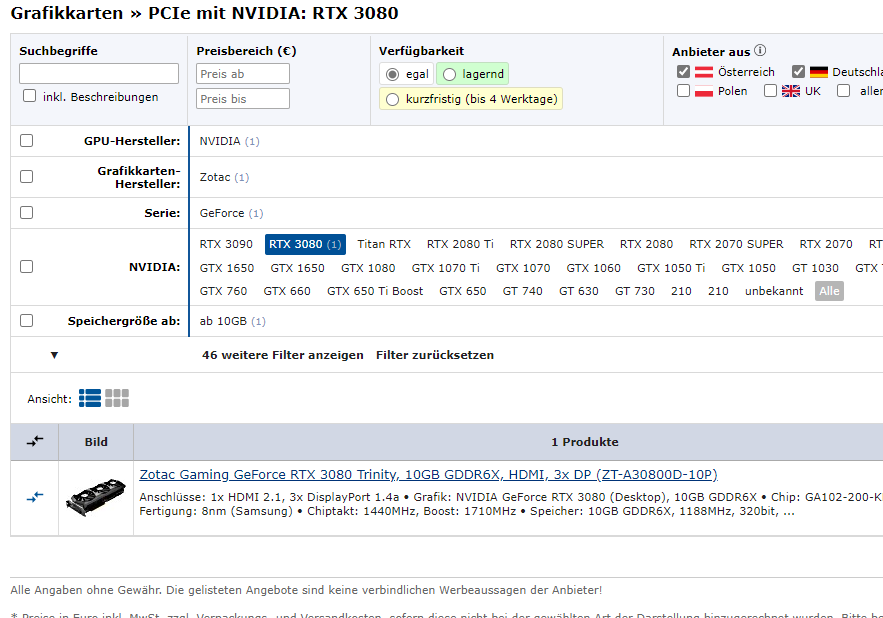Viewport: 883px width, 618px height.
Task: Select RTX 2080 Ti filter option
Action: coord(460,244)
